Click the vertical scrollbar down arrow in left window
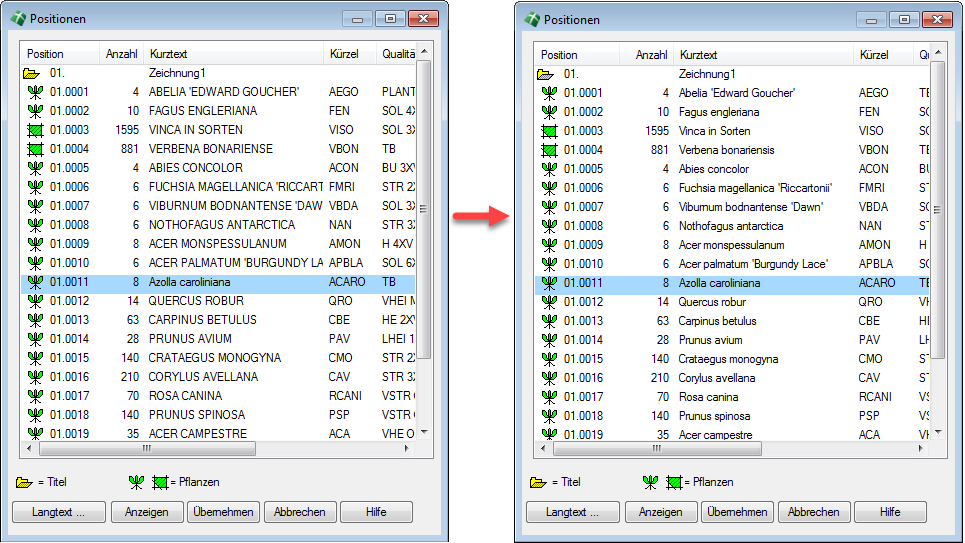Viewport: 965px width, 543px height. coord(423,432)
